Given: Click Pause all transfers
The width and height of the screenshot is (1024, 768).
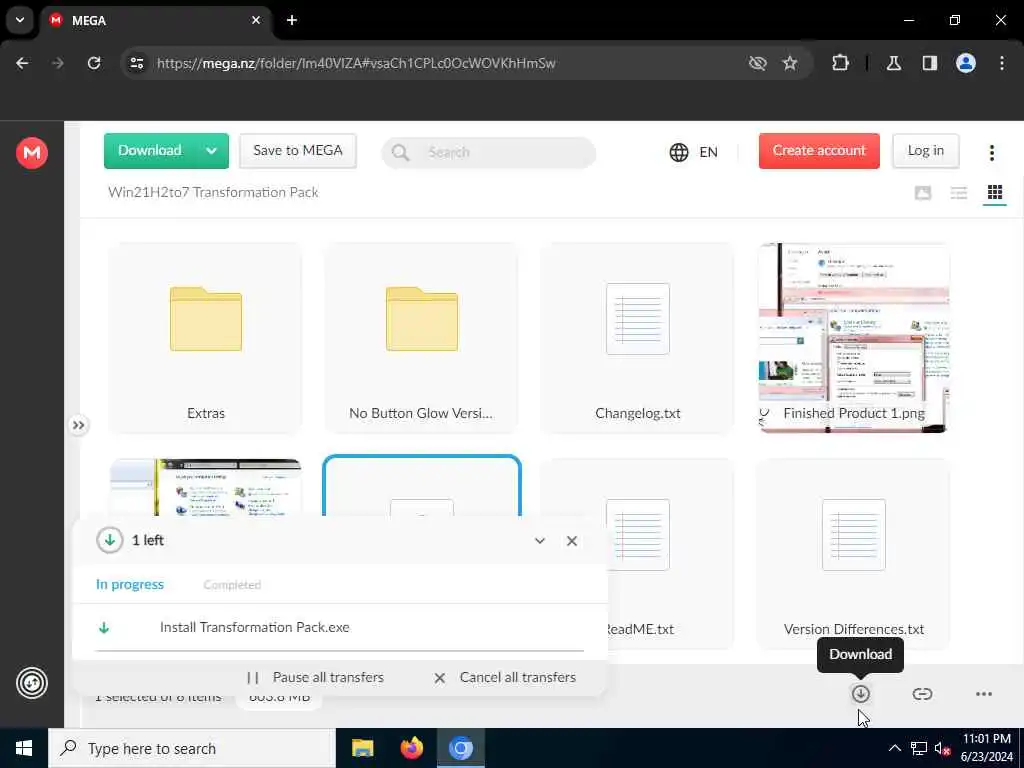Looking at the screenshot, I should point(316,677).
